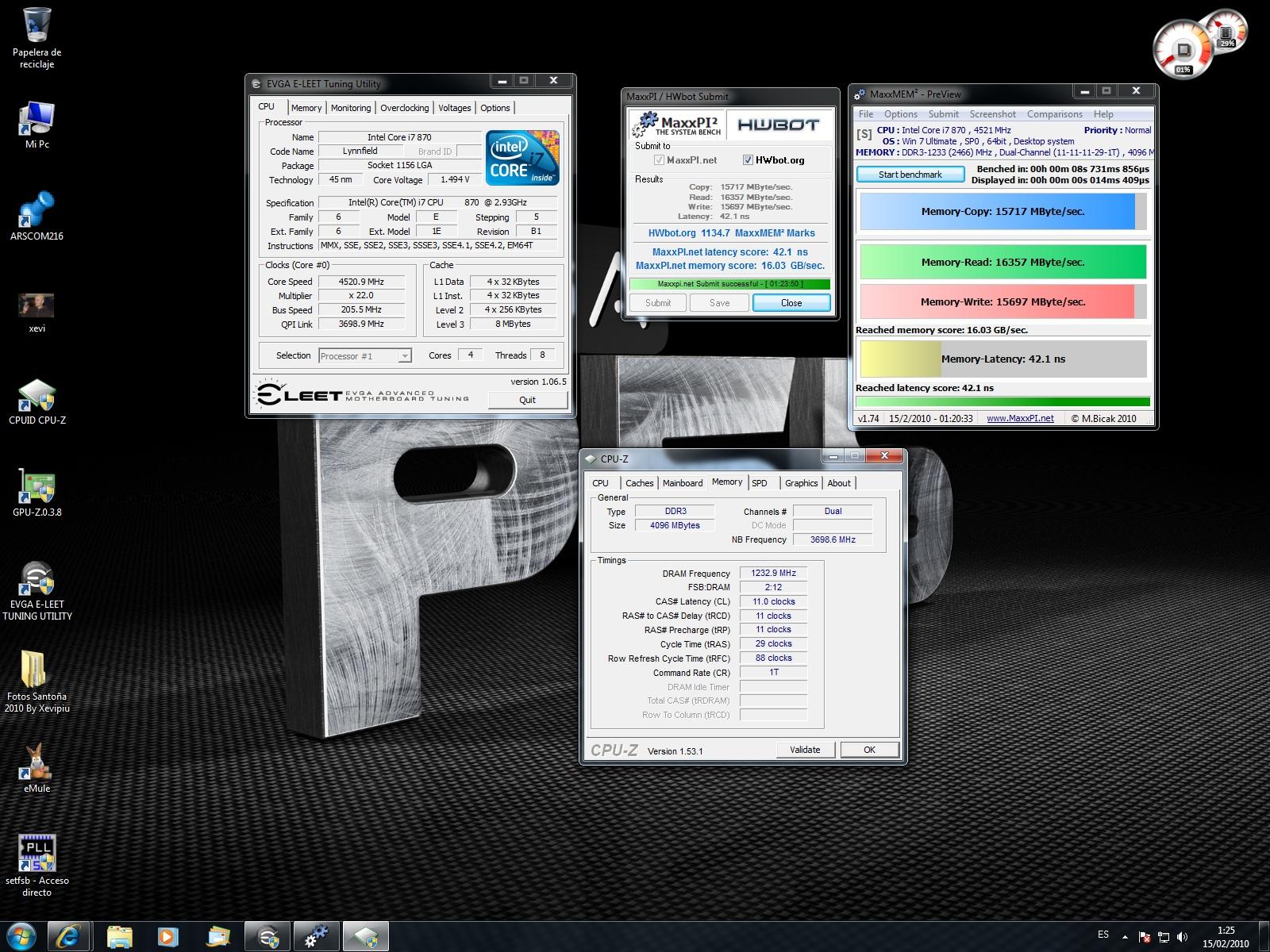
Task: Click the Intel Core i7 logo in E-LEET
Action: (523, 157)
